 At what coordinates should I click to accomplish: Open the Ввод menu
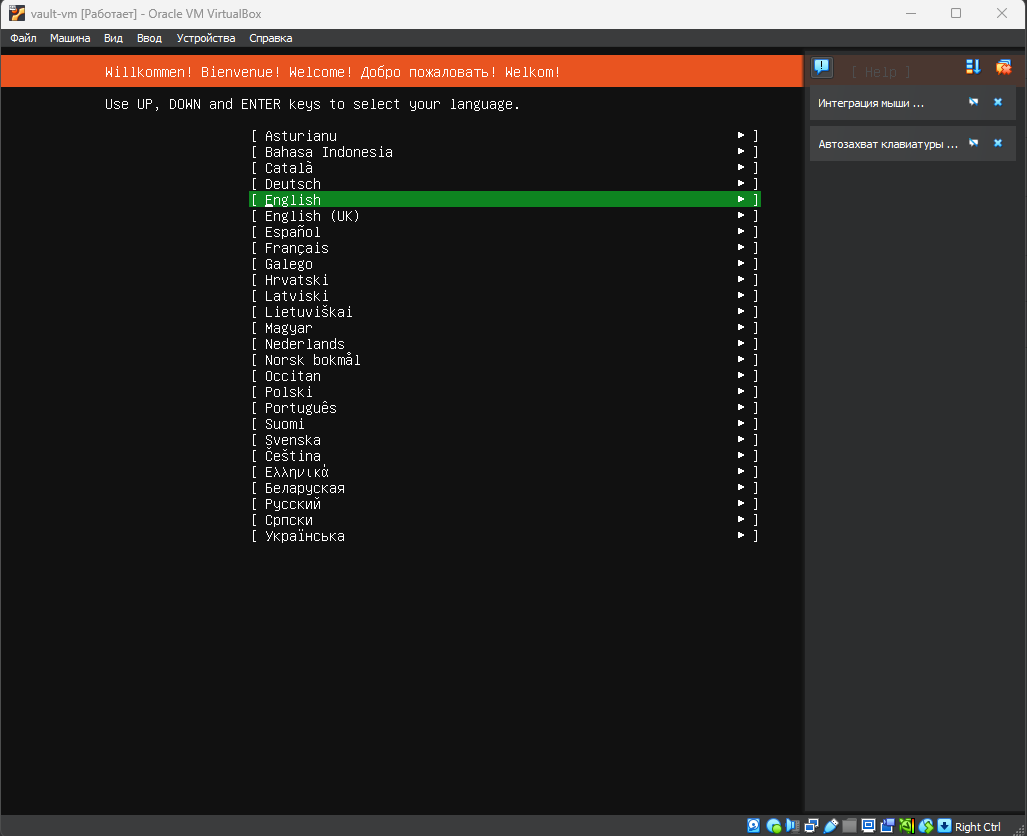(x=149, y=38)
